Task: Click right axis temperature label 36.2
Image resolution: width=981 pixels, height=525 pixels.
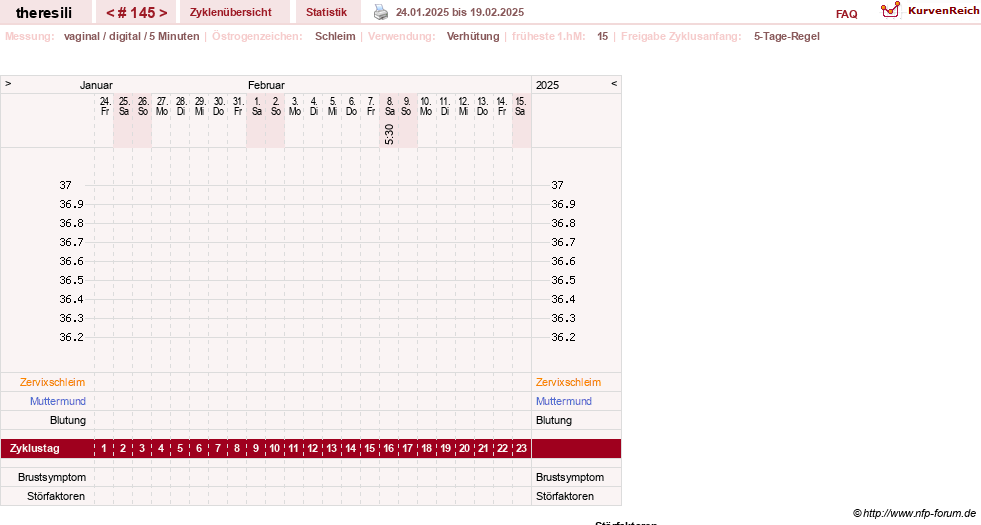Action: pos(563,337)
